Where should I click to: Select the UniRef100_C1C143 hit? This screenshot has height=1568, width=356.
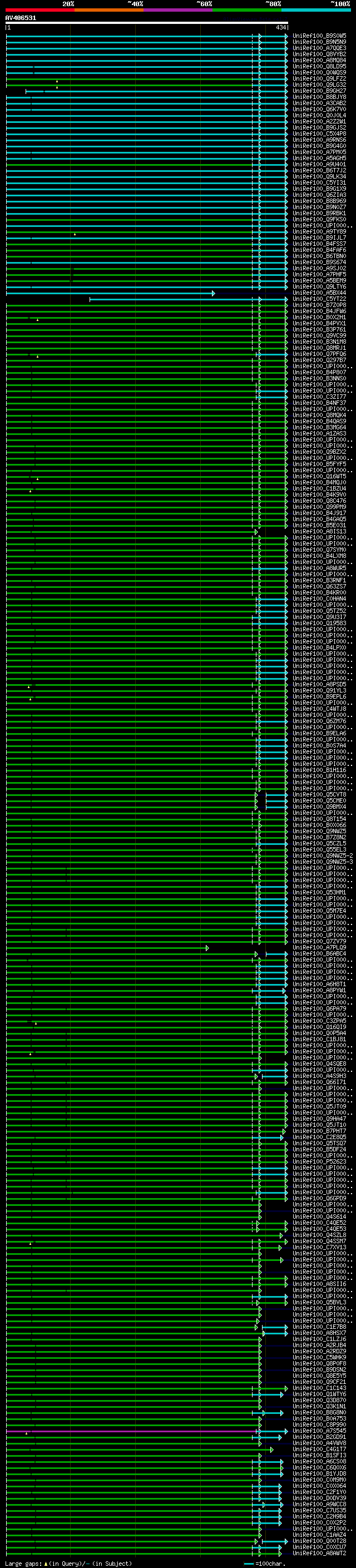point(319,1388)
